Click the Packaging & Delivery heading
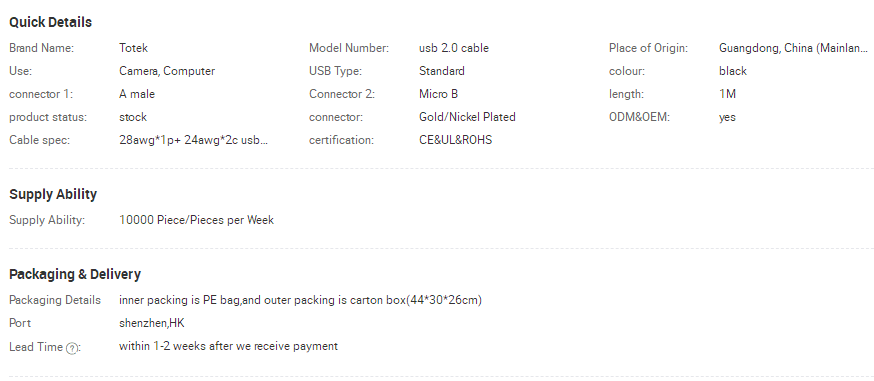This screenshot has height=381, width=874. click(x=75, y=274)
